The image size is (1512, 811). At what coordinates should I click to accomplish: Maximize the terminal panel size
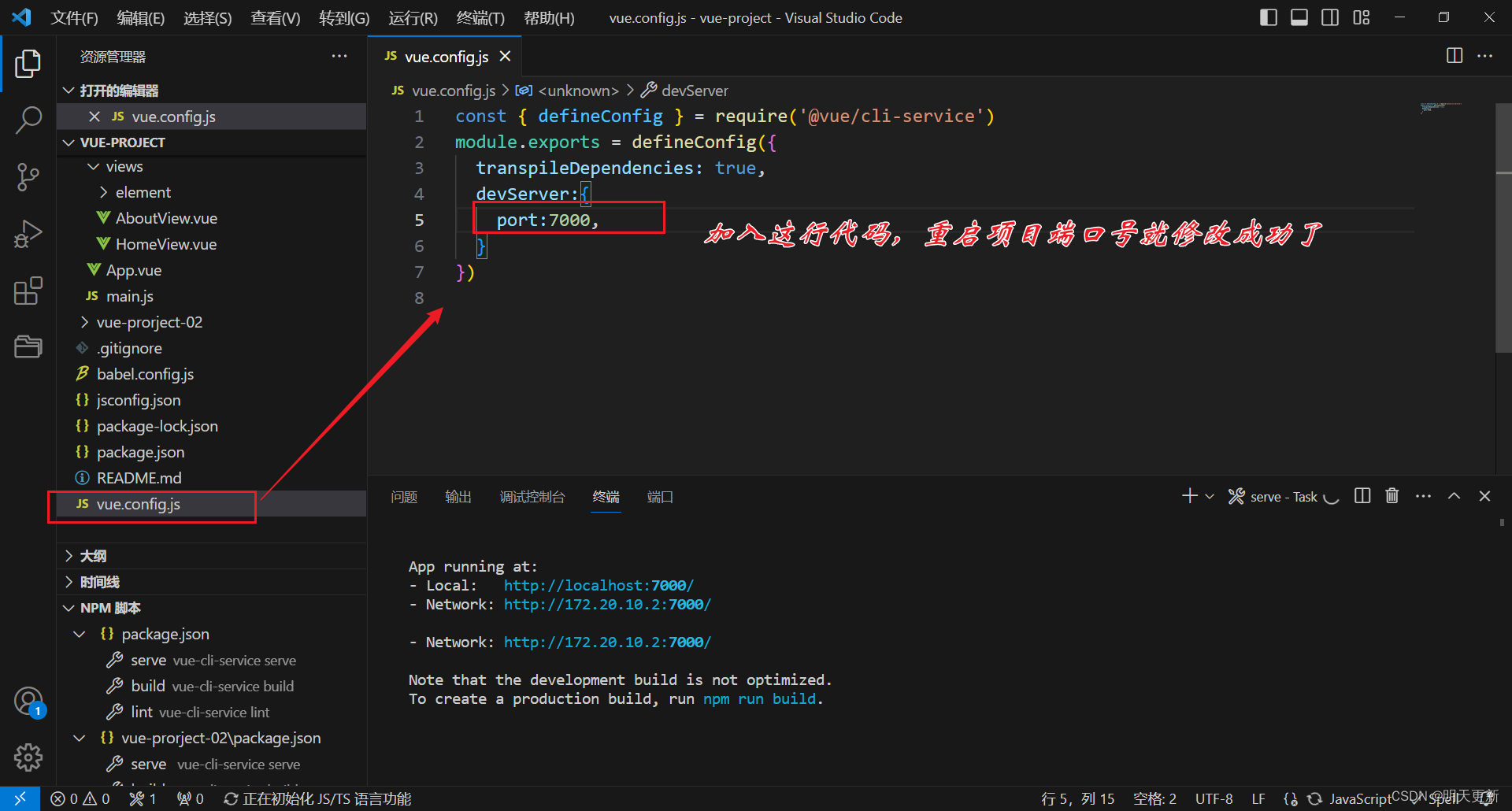coord(1454,496)
